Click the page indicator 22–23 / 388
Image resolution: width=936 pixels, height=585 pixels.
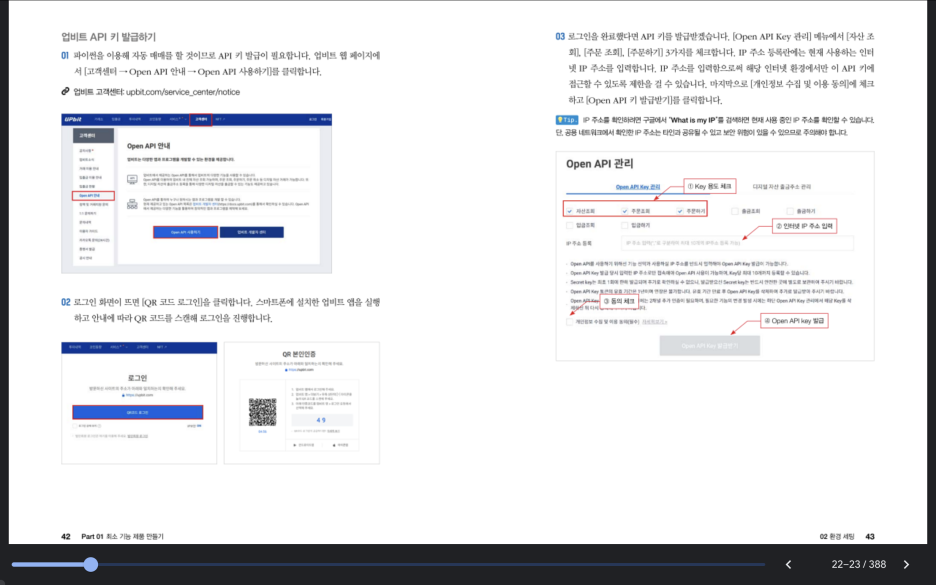pos(859,564)
